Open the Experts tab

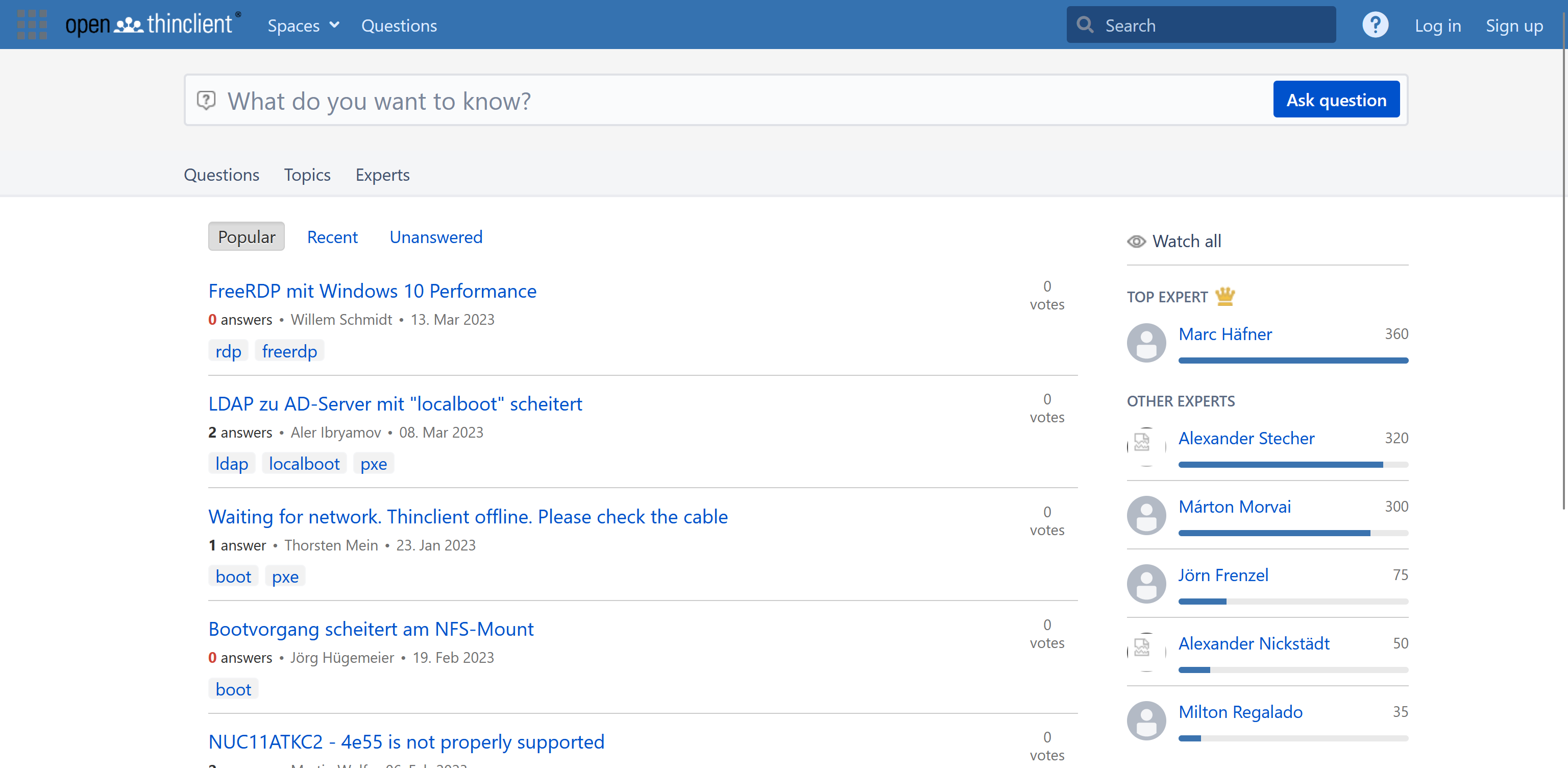(382, 175)
